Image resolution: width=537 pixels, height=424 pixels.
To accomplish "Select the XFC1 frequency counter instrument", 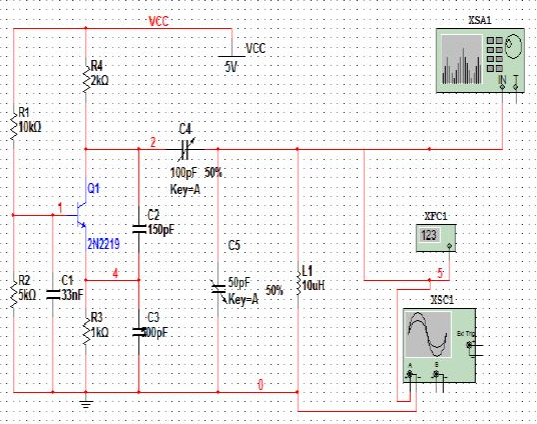I will point(436,238).
